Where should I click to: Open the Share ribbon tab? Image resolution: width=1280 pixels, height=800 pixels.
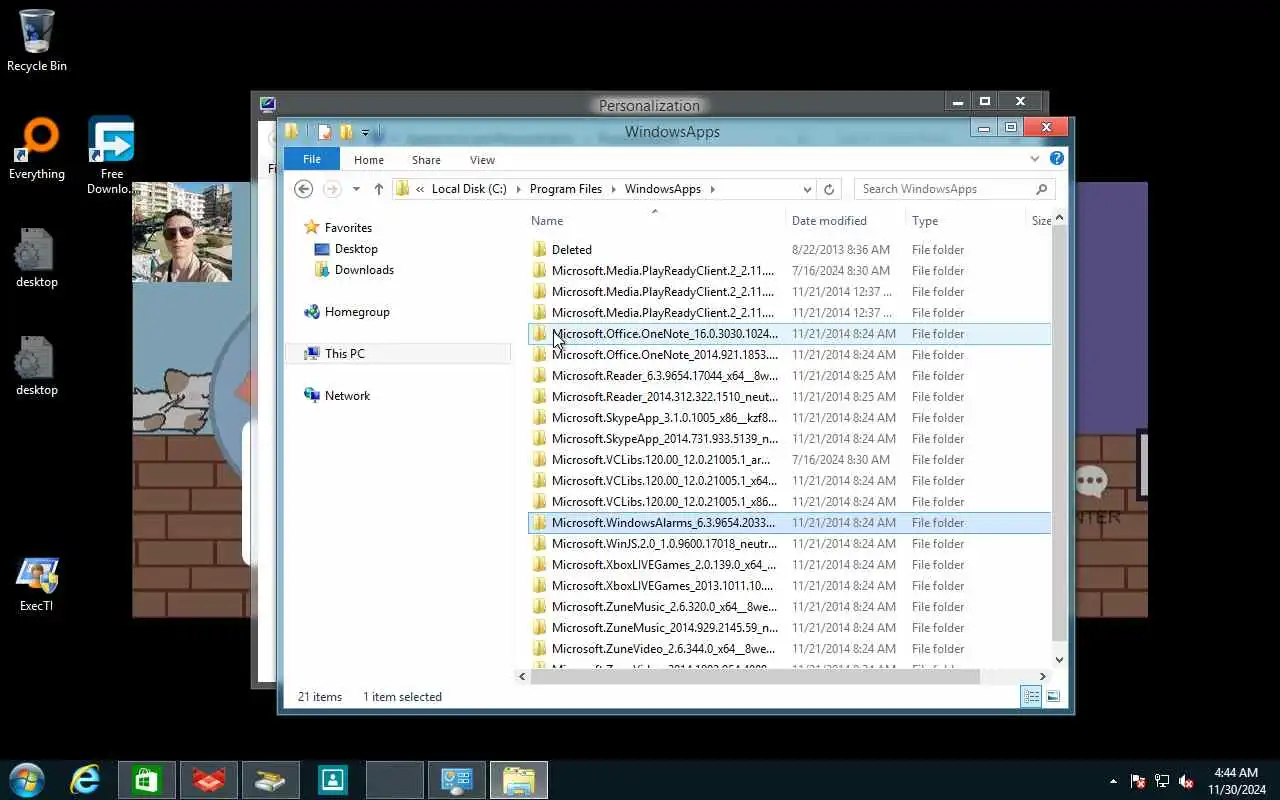tap(426, 160)
